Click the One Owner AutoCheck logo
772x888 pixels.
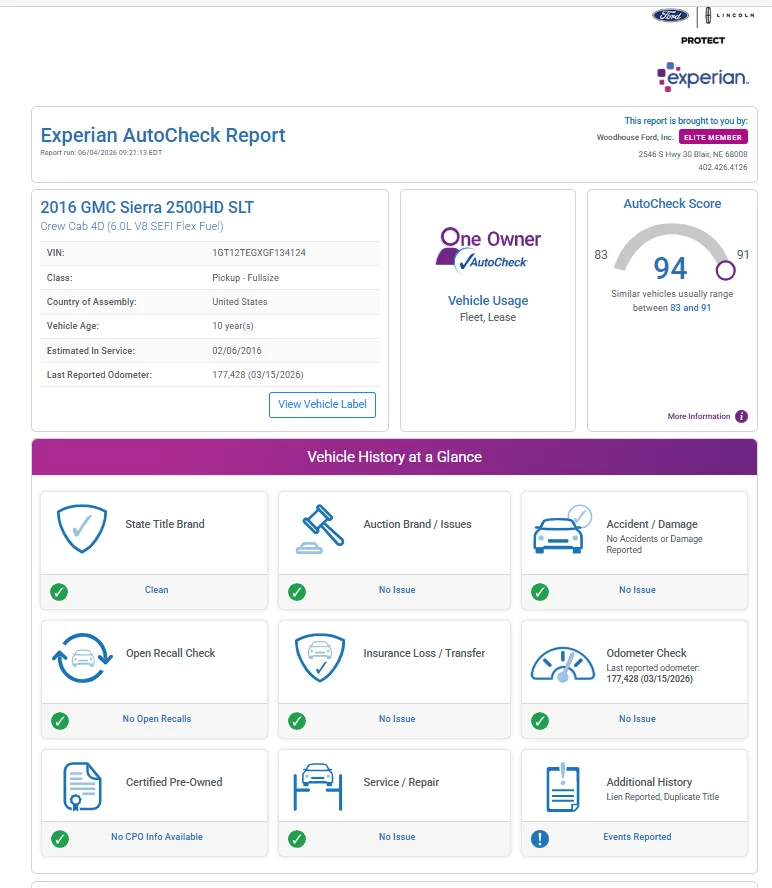click(488, 250)
